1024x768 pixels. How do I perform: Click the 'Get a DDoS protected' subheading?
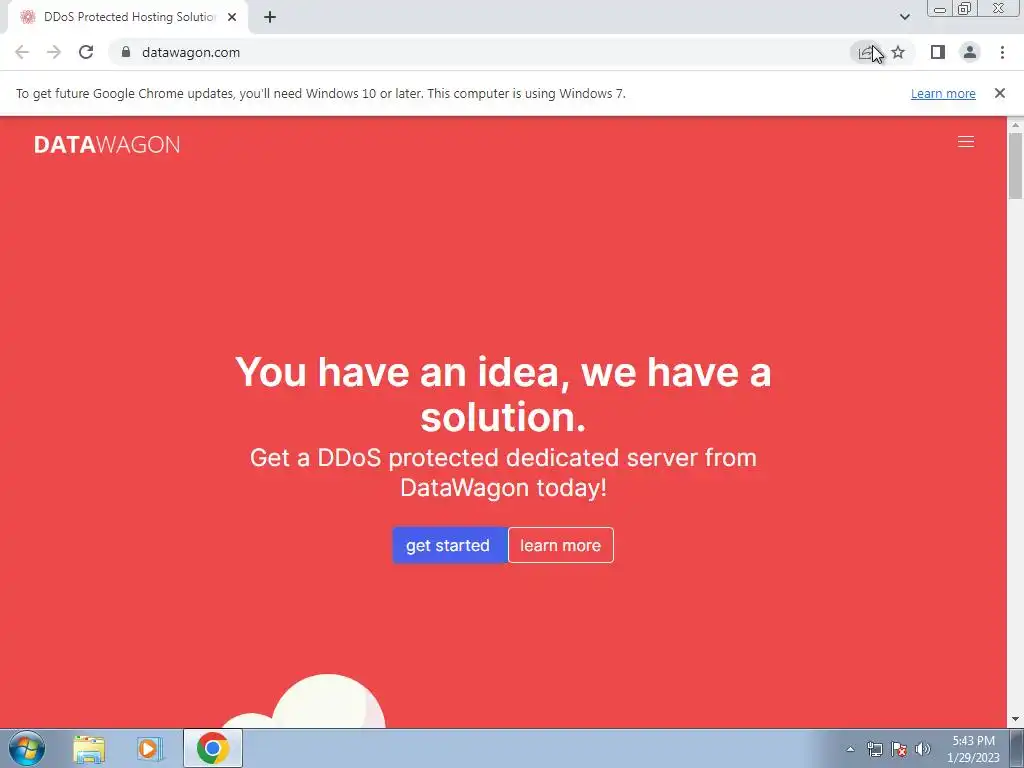pyautogui.click(x=503, y=472)
